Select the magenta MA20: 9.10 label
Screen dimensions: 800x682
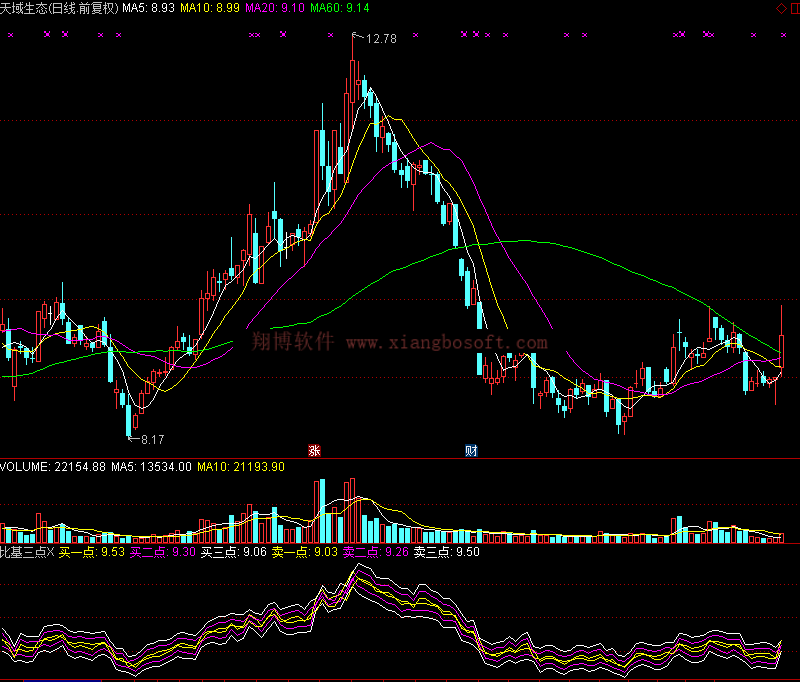tap(275, 8)
